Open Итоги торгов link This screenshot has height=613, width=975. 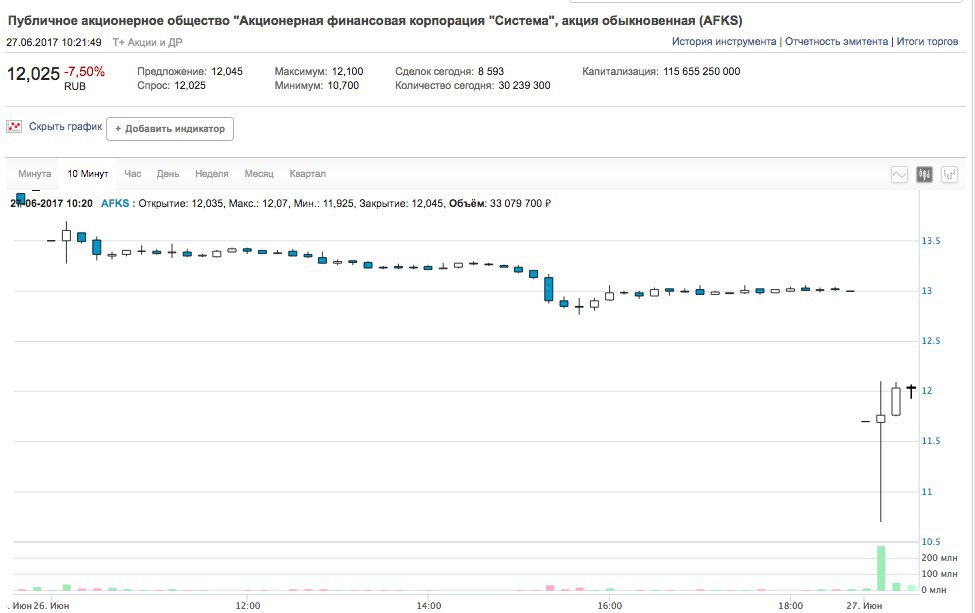click(927, 42)
